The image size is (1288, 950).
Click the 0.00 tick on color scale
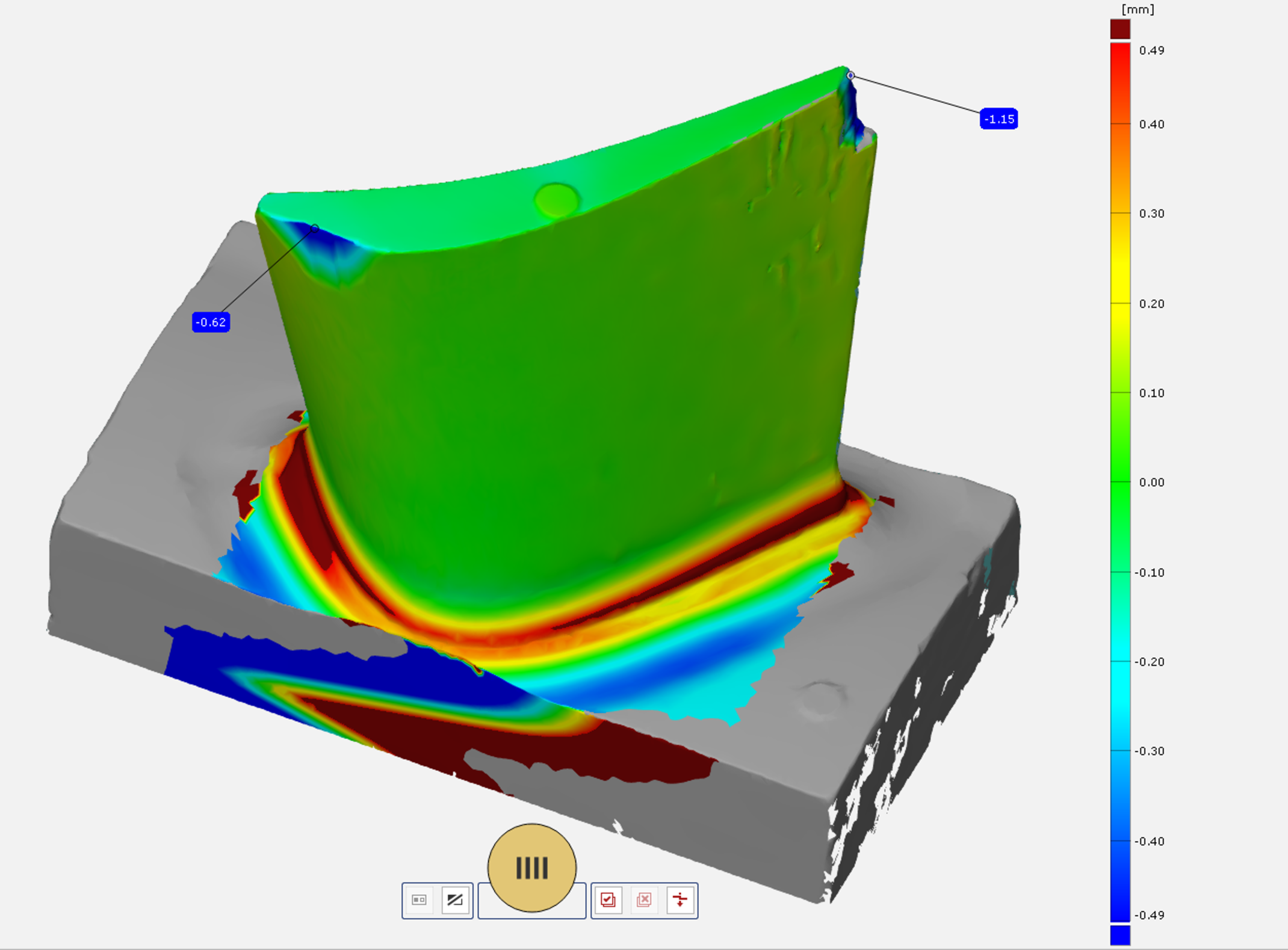(1151, 483)
